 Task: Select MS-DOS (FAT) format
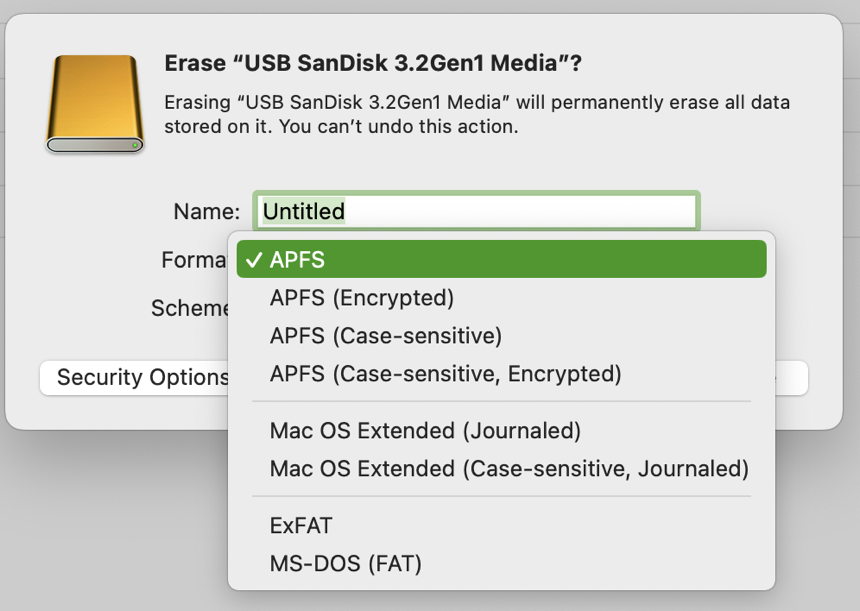tap(346, 563)
